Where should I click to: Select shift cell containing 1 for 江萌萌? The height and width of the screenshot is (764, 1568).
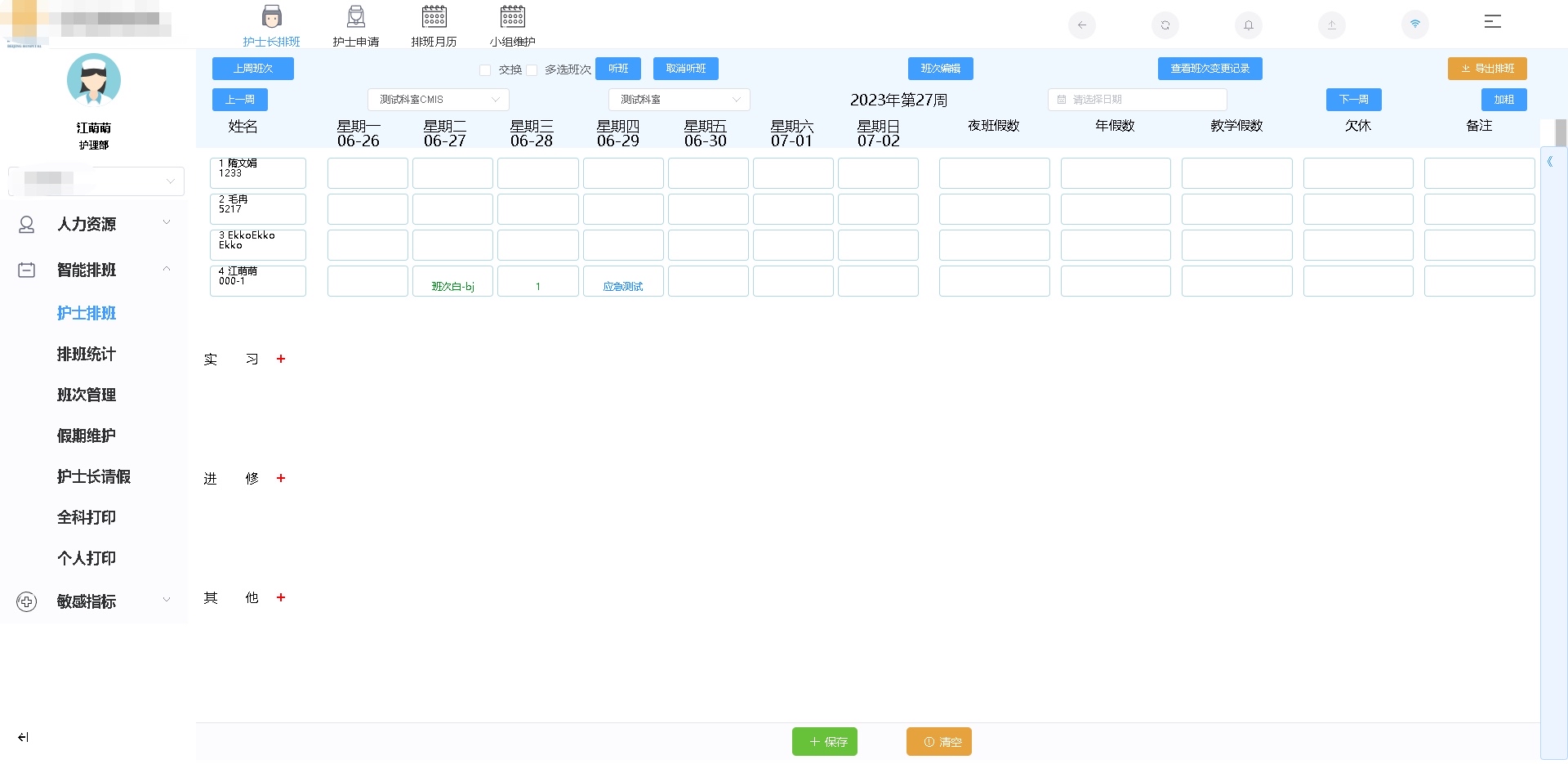pyautogui.click(x=538, y=281)
